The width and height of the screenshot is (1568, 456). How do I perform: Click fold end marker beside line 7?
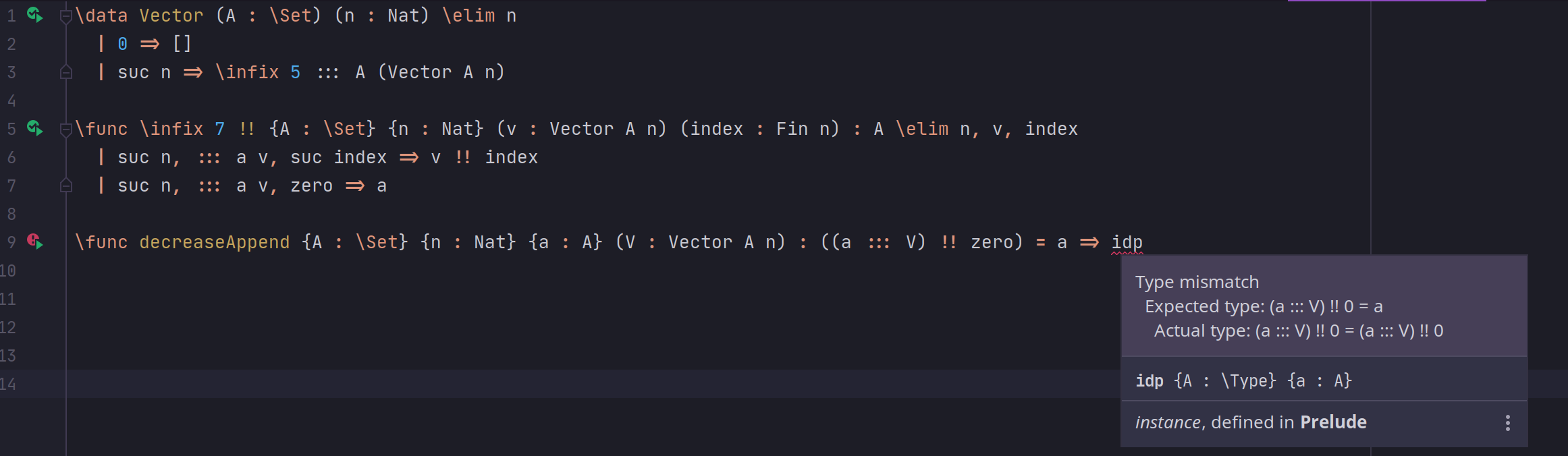[65, 186]
